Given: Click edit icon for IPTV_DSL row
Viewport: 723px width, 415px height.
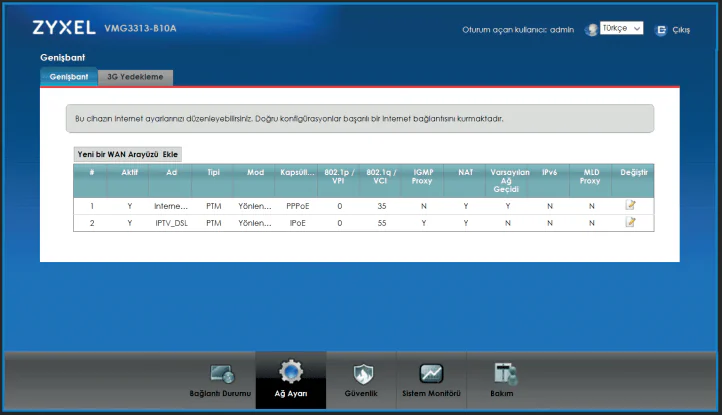Looking at the screenshot, I should coord(630,222).
